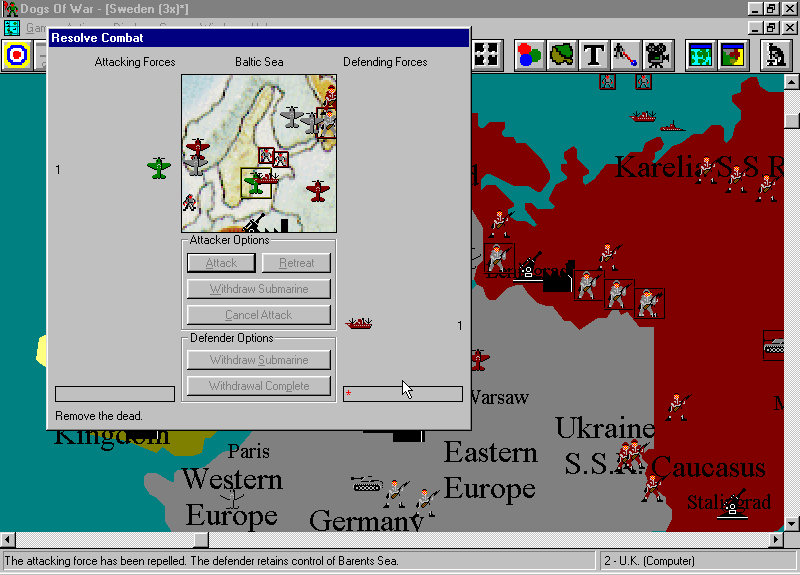
Task: Select the lone infantry unit east of Ukraine label
Action: point(678,407)
